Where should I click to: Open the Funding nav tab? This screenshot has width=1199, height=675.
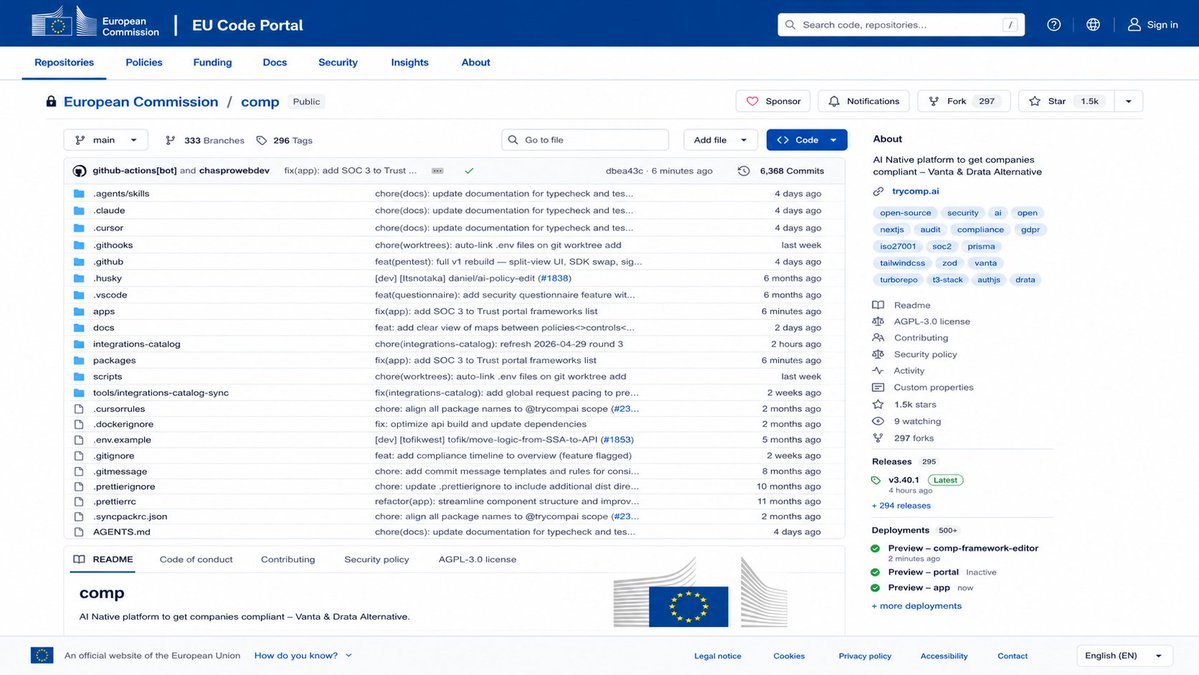(x=213, y=63)
